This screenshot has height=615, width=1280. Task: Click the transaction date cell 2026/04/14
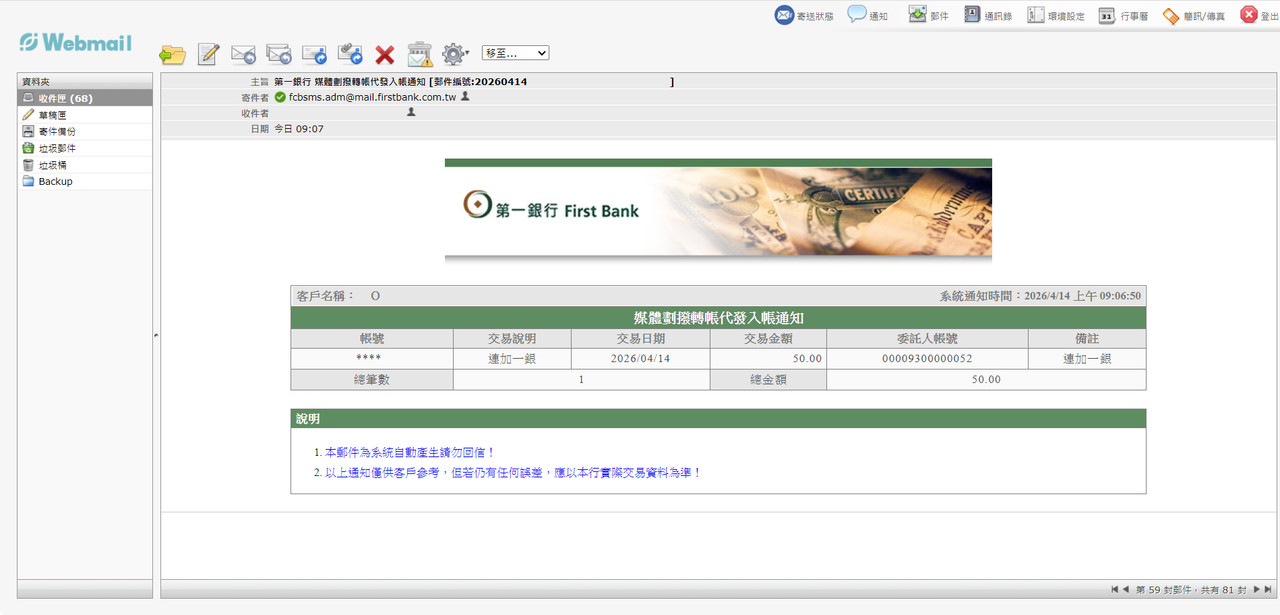641,358
